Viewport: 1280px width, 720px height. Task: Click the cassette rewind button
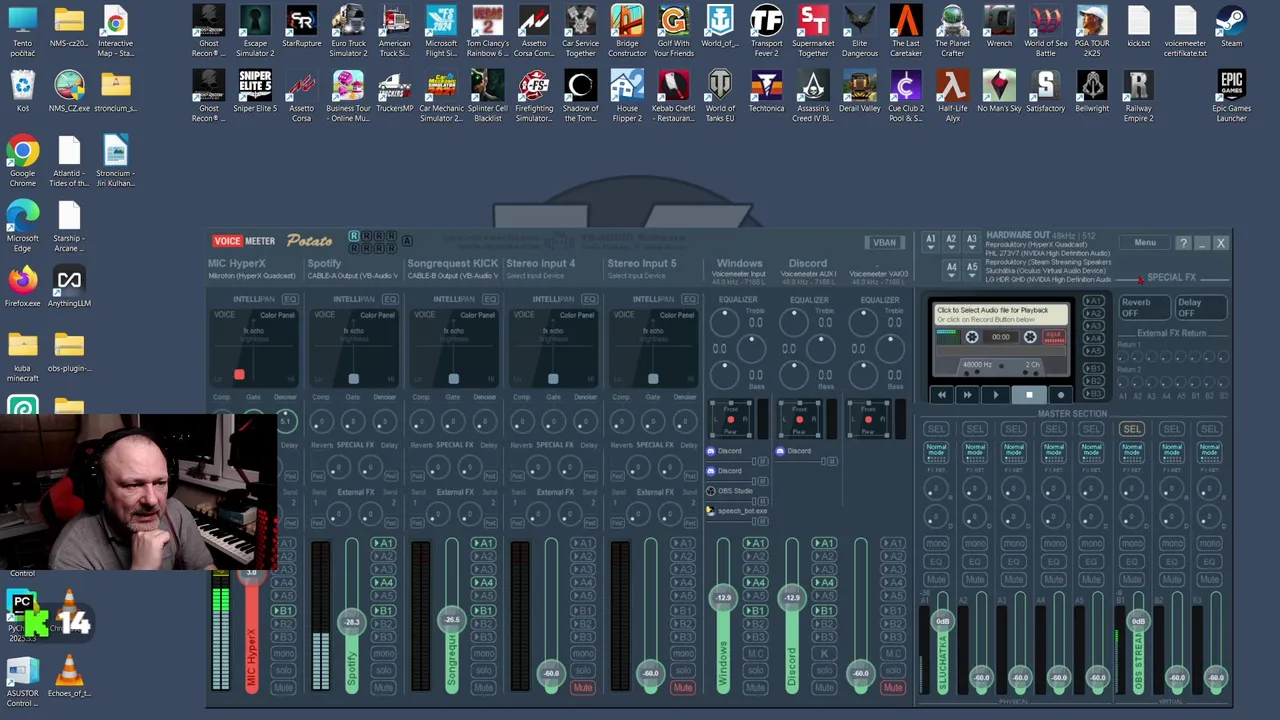[x=941, y=395]
